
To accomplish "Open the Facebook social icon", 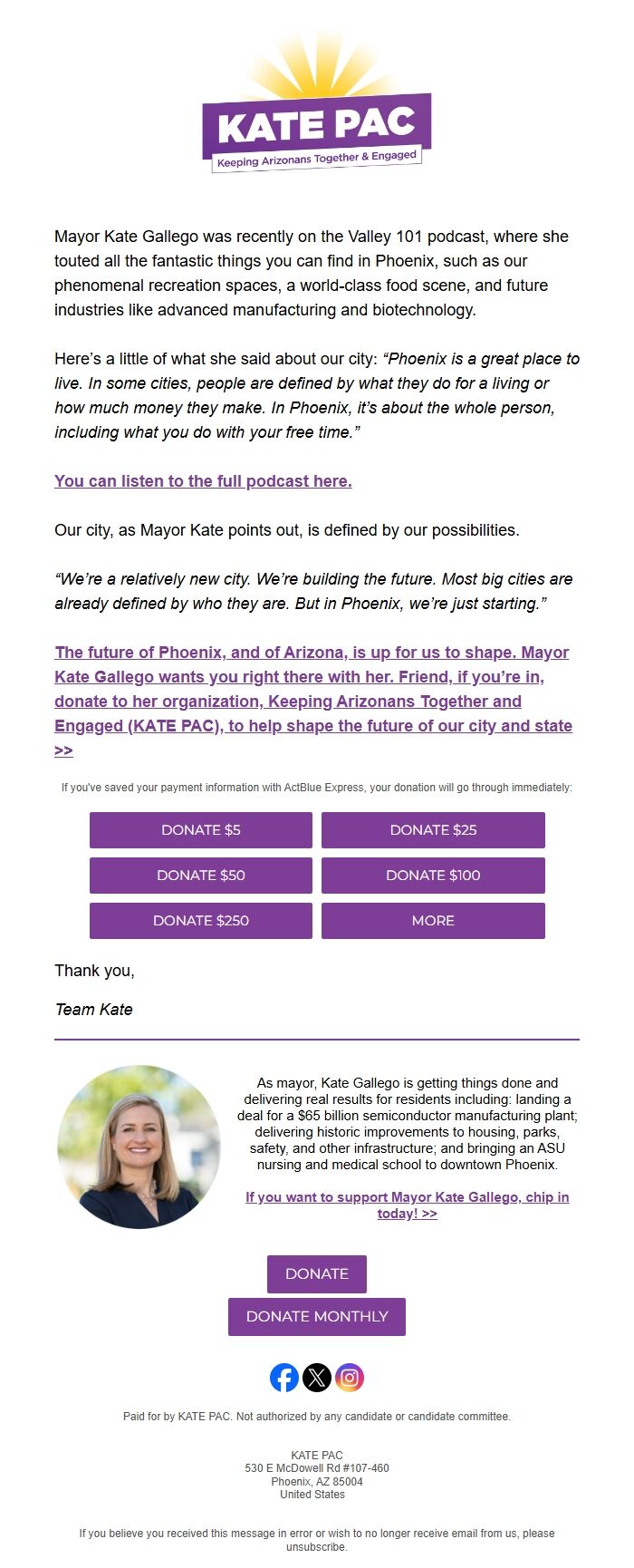I will click(284, 1378).
